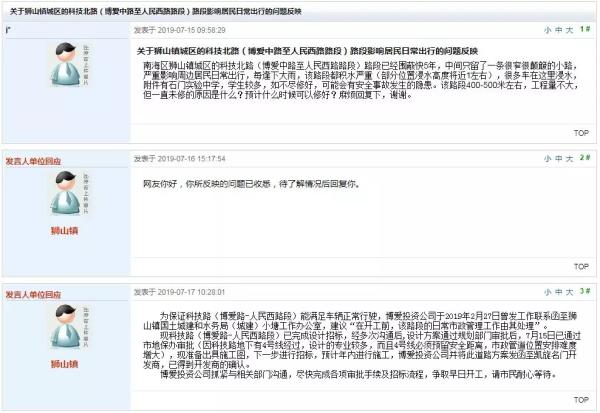This screenshot has width=600, height=413.
Task: Jump to TOP from third post
Action: pos(581,400)
